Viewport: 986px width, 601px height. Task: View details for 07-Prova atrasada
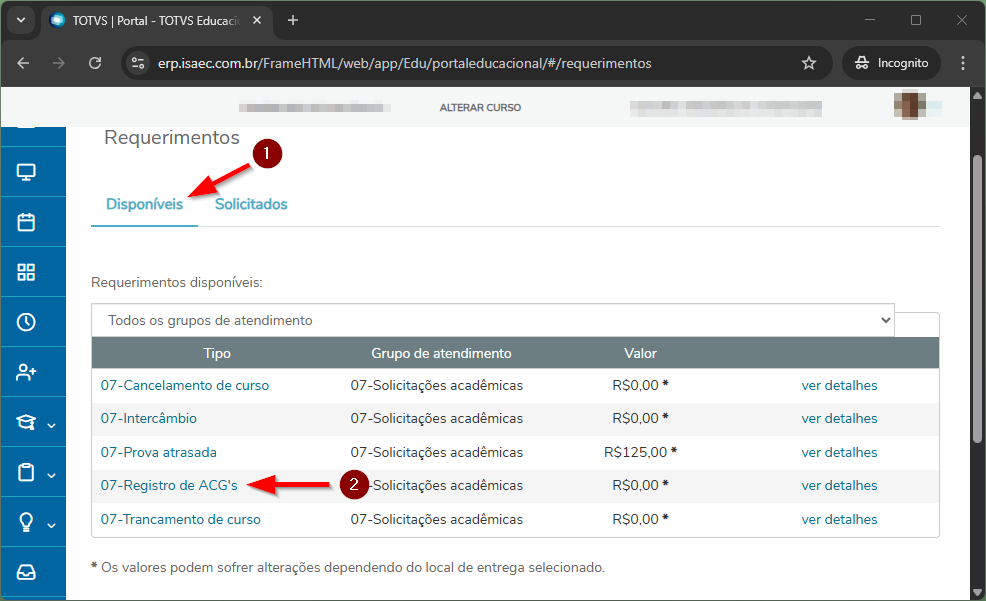pyautogui.click(x=839, y=452)
